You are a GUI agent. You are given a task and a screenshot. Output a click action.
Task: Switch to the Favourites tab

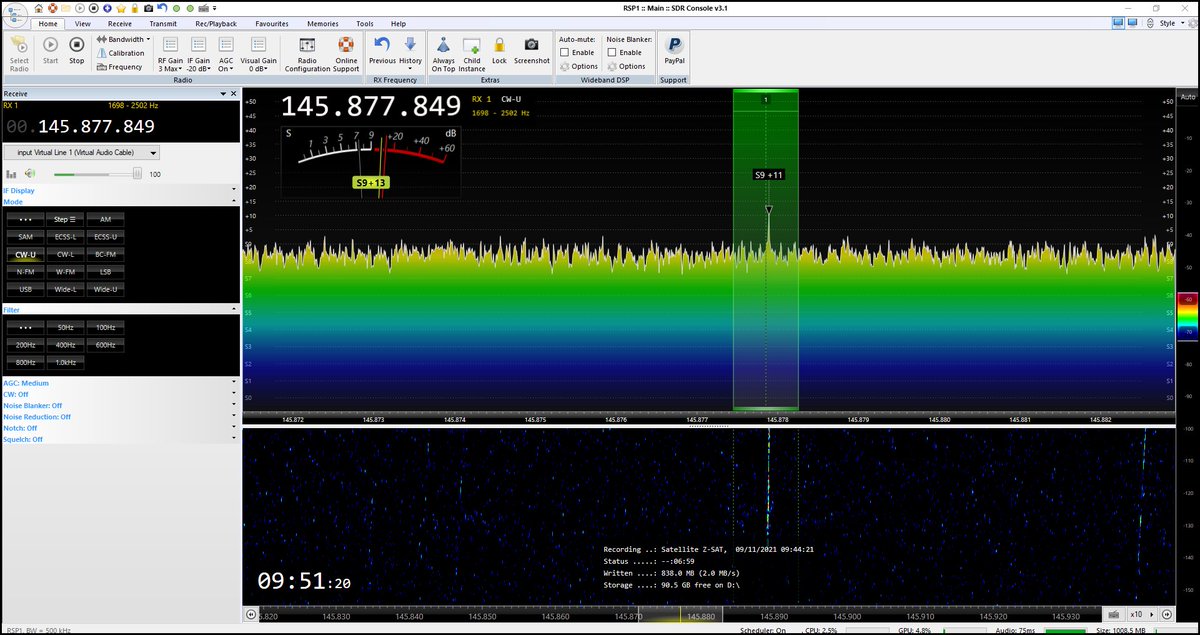[x=272, y=23]
